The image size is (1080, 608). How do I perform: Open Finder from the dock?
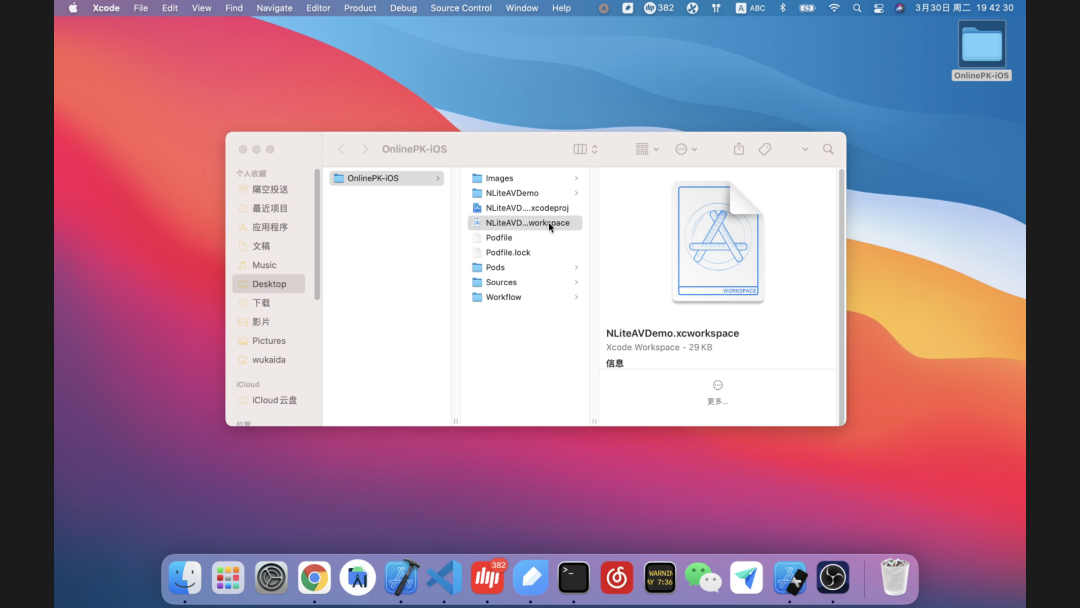[x=185, y=577]
